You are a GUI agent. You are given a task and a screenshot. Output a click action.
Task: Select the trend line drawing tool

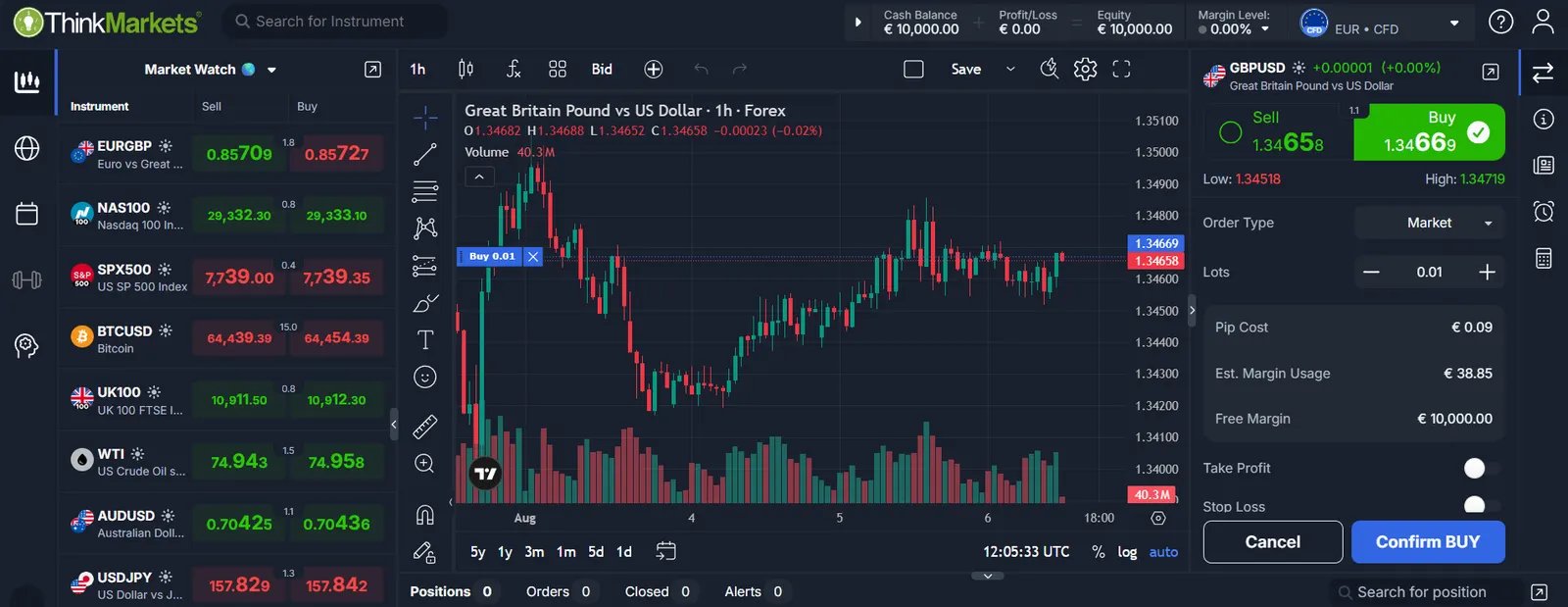click(x=424, y=154)
